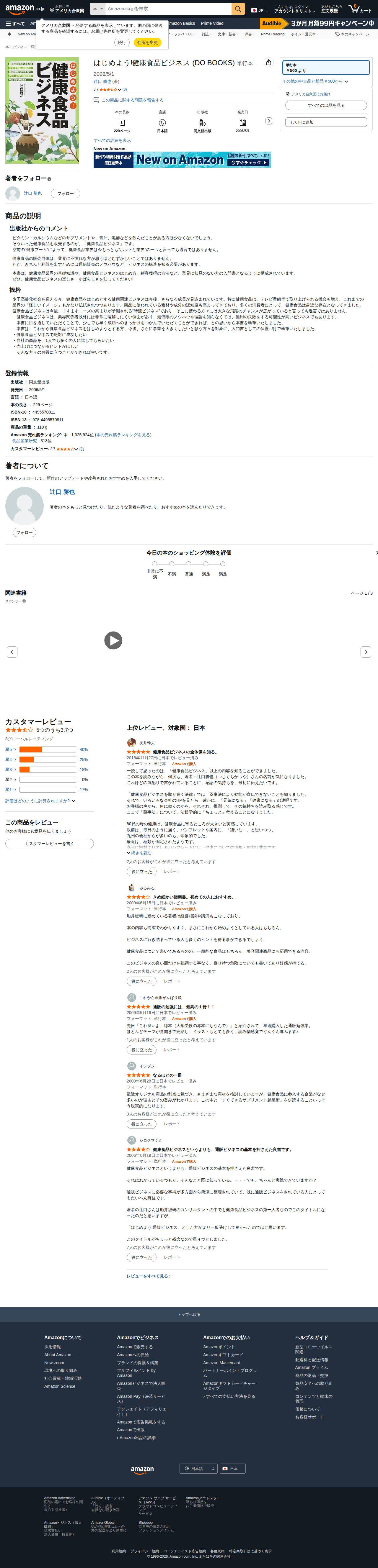Click the Amazon.co.jp search input field

coord(168,9)
